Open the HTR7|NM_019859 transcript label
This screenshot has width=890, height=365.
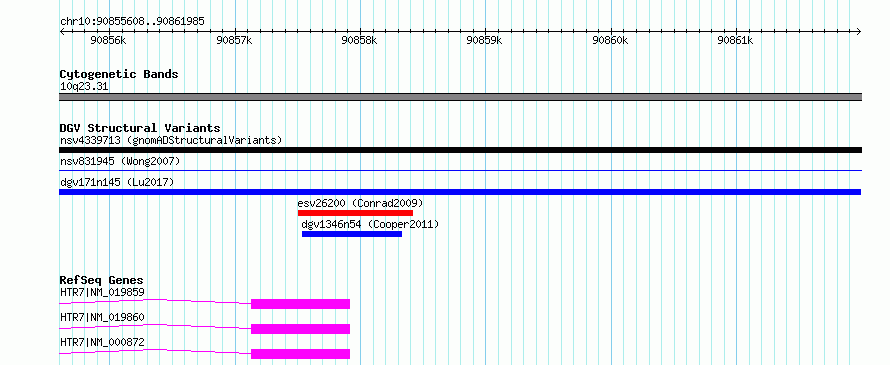point(102,293)
